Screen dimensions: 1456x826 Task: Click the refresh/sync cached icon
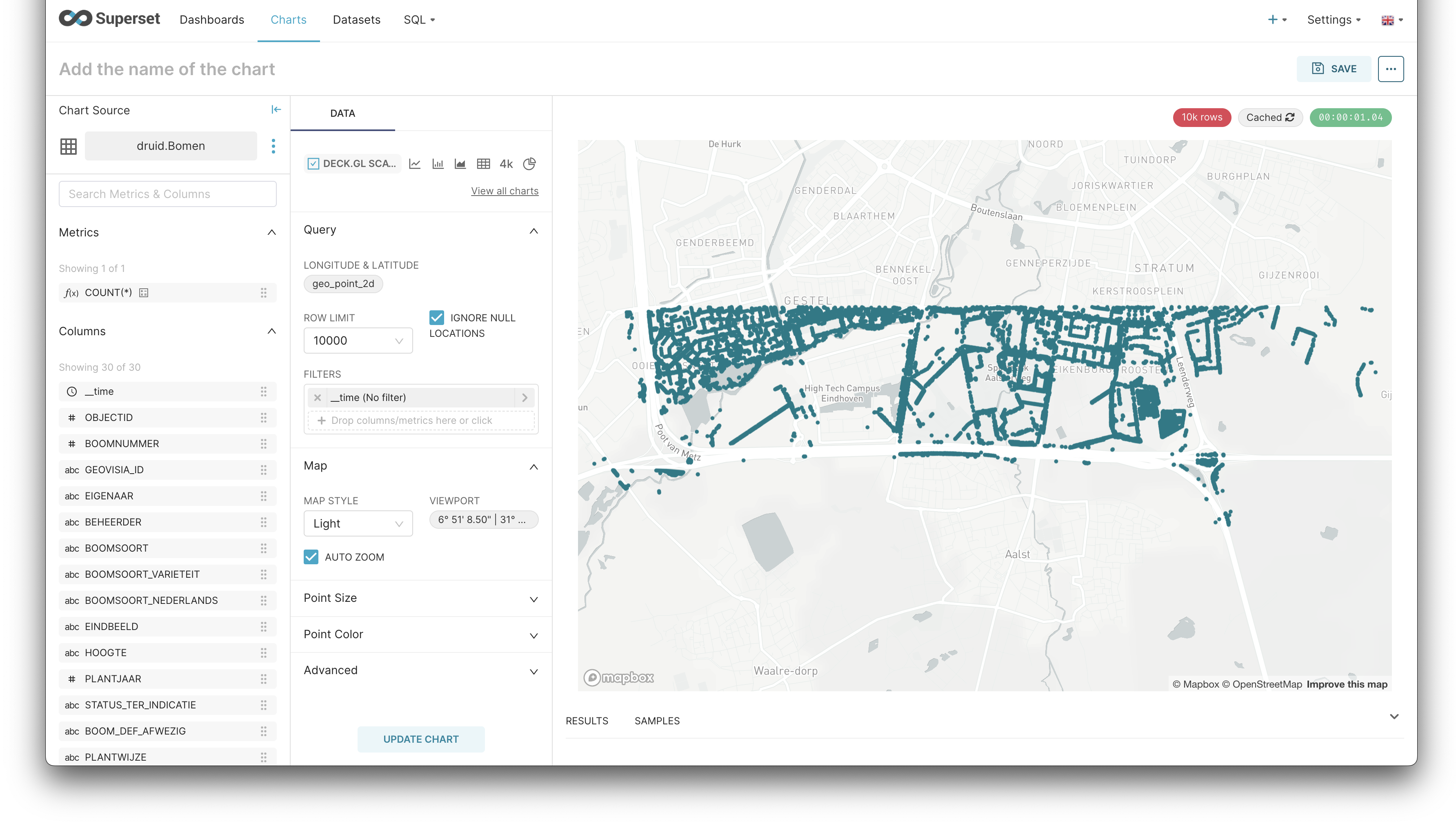(1289, 117)
